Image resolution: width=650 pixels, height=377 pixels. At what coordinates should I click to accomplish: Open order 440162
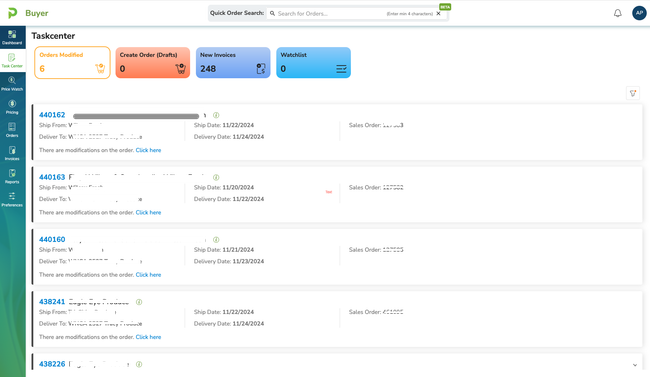[x=52, y=115]
